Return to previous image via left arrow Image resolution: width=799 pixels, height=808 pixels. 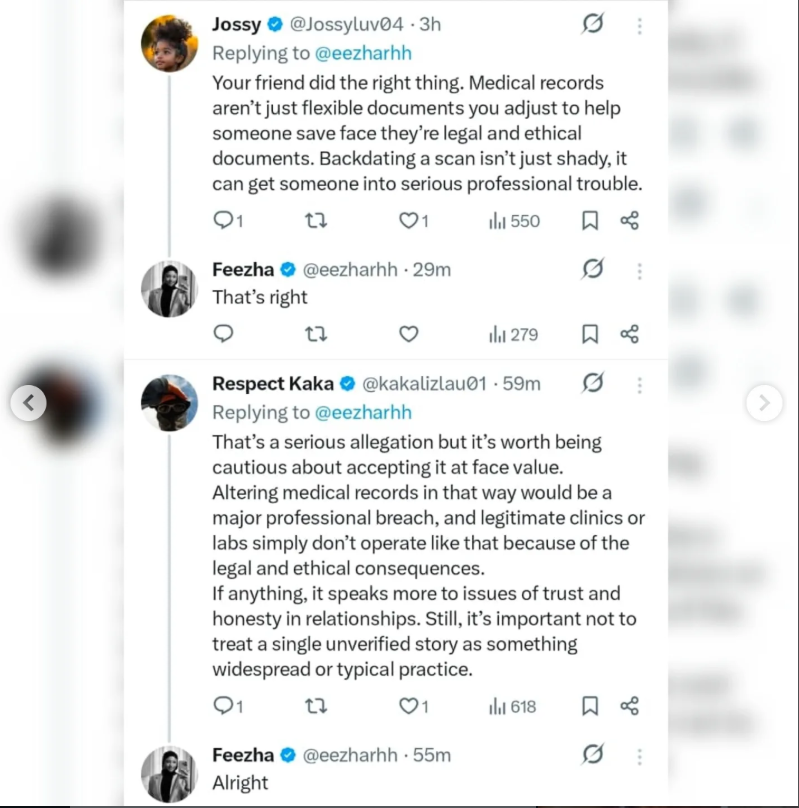(30, 404)
